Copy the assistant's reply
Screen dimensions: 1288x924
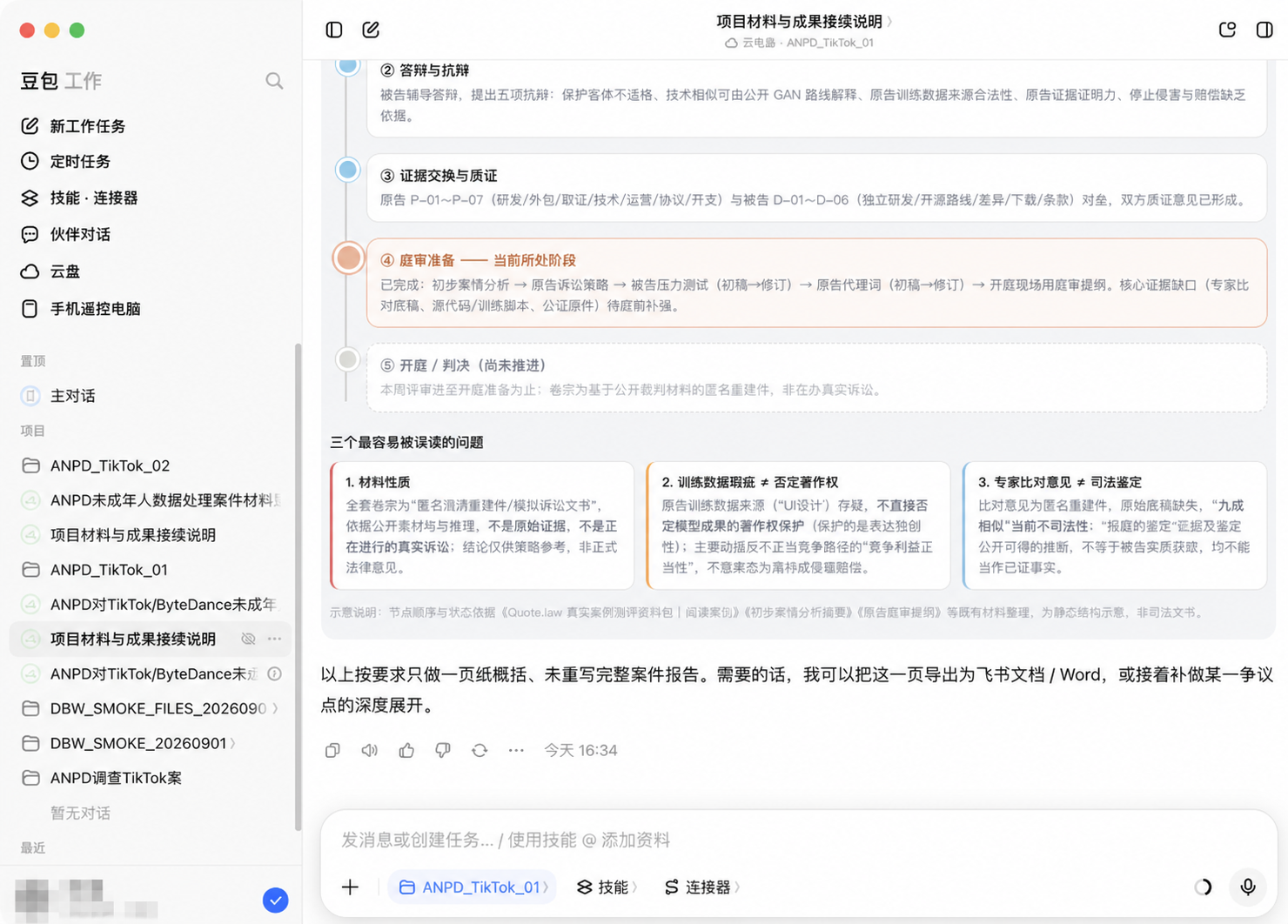pyautogui.click(x=332, y=750)
